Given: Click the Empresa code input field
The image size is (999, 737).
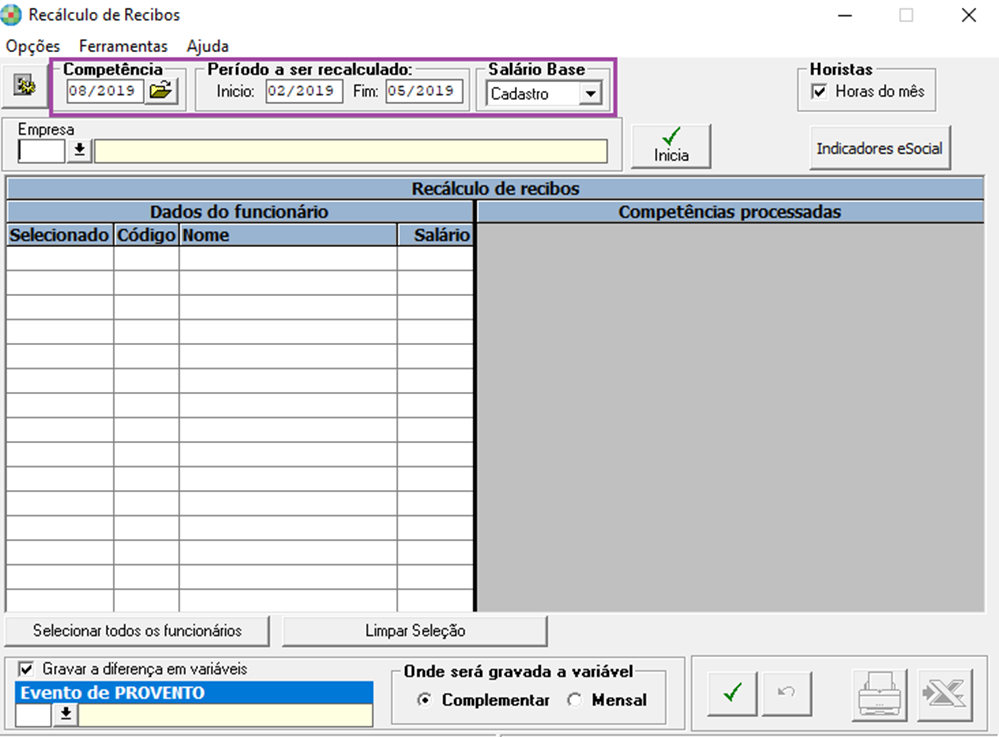Looking at the screenshot, I should (x=41, y=152).
